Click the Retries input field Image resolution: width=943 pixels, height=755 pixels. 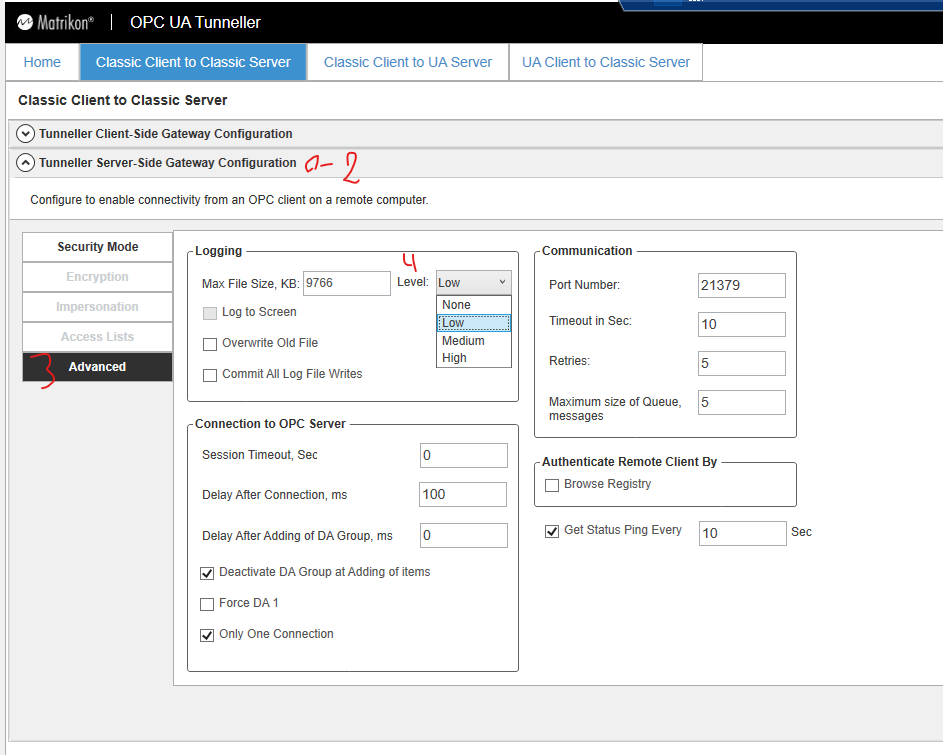pyautogui.click(x=742, y=363)
